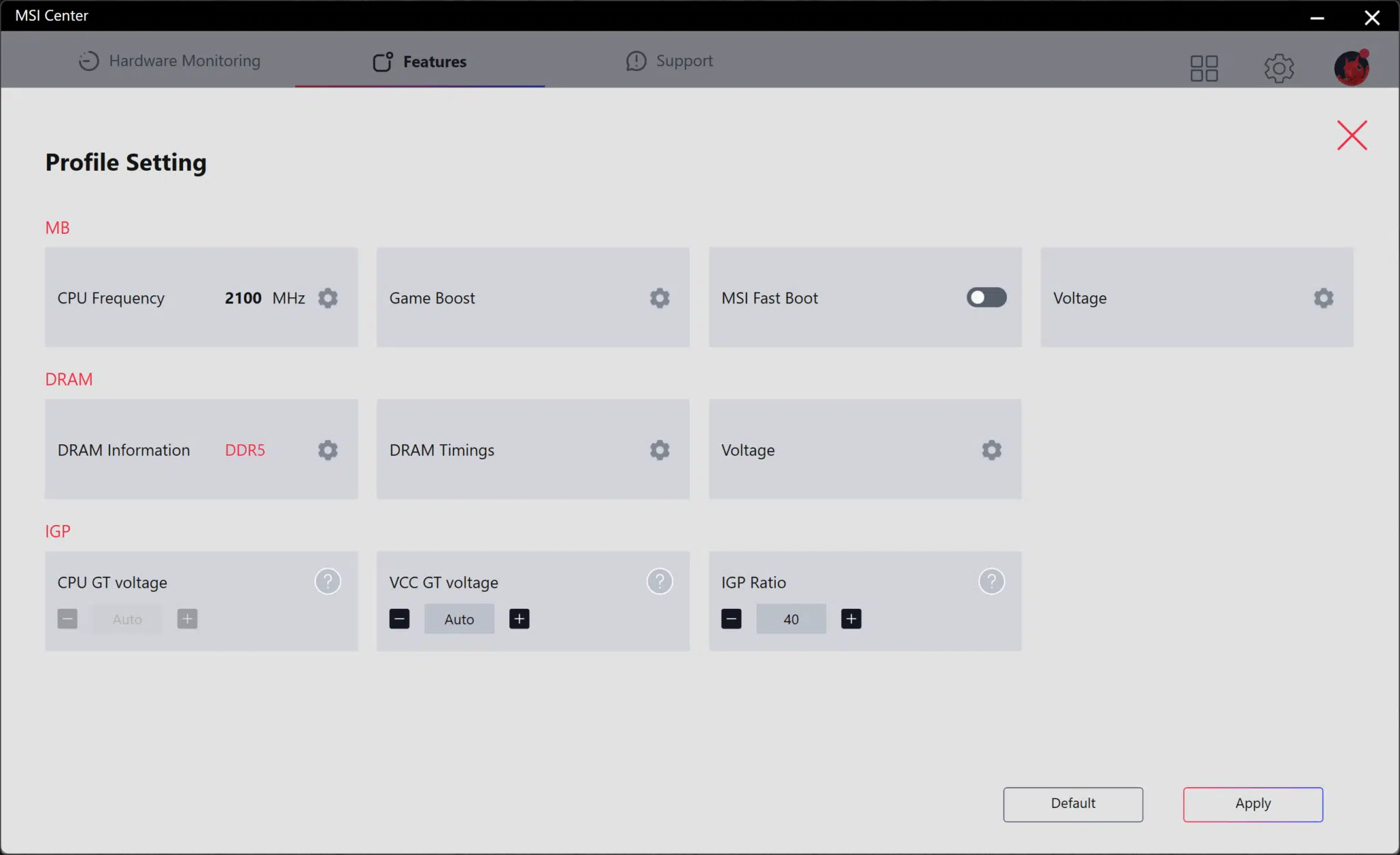Open MSI Center settings gear in header
This screenshot has width=1400, height=855.
pyautogui.click(x=1279, y=68)
